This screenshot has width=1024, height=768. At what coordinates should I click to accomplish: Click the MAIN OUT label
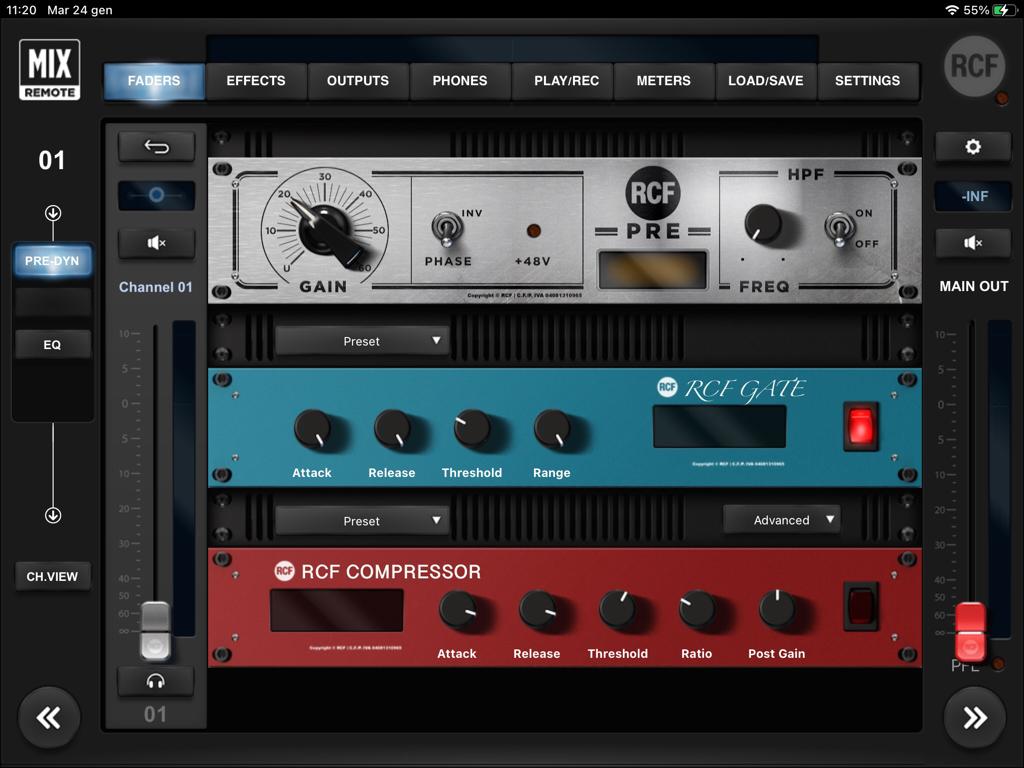point(974,286)
